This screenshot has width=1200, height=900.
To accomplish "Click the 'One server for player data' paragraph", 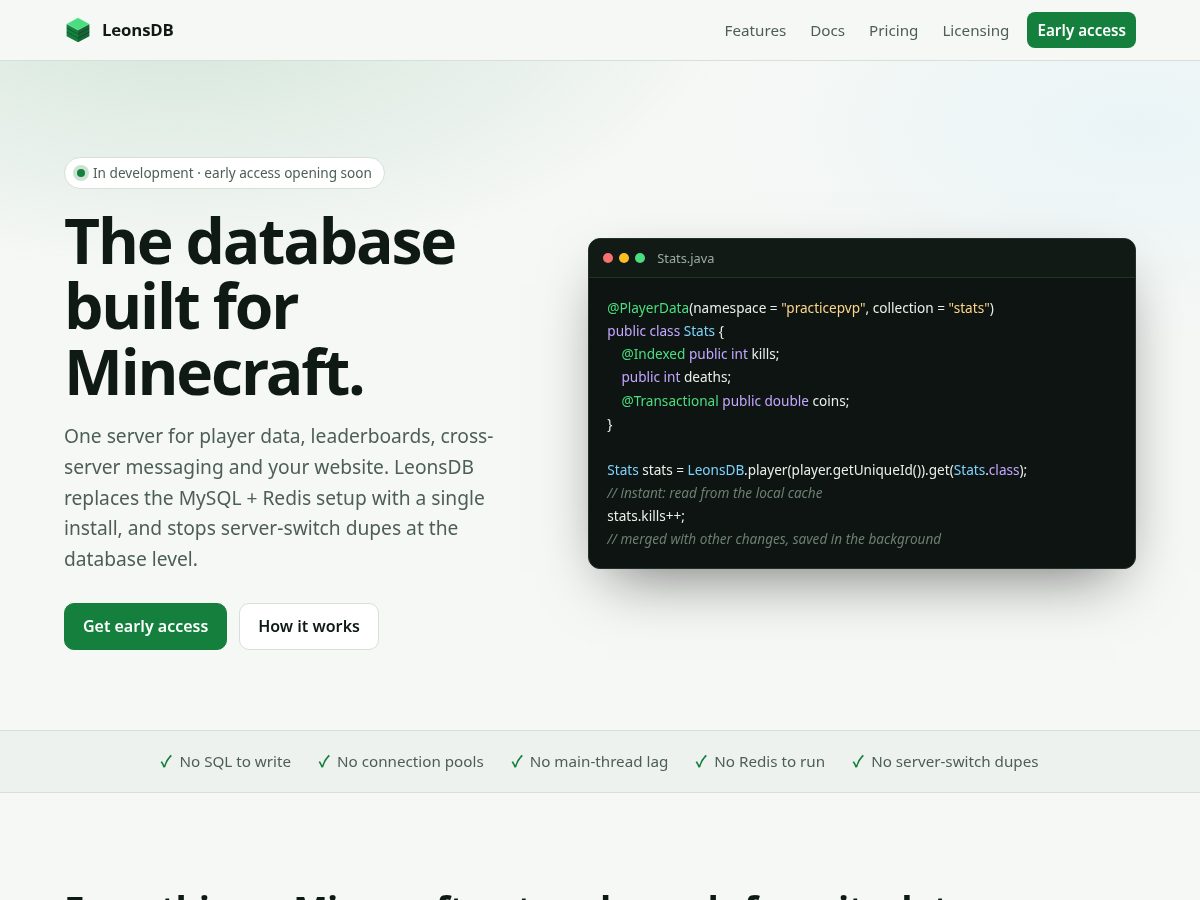I will (279, 497).
